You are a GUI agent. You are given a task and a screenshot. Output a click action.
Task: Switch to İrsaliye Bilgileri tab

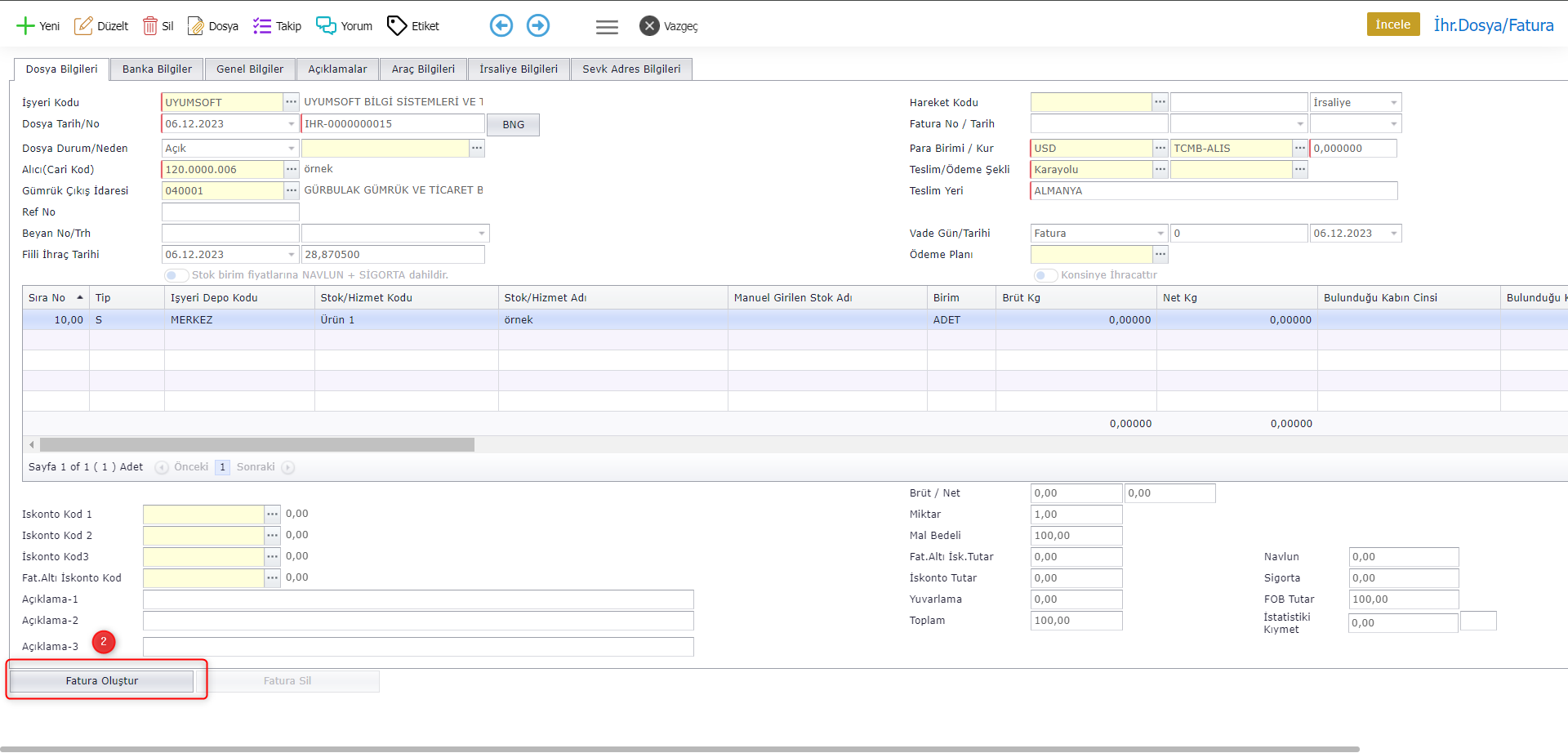pos(519,69)
